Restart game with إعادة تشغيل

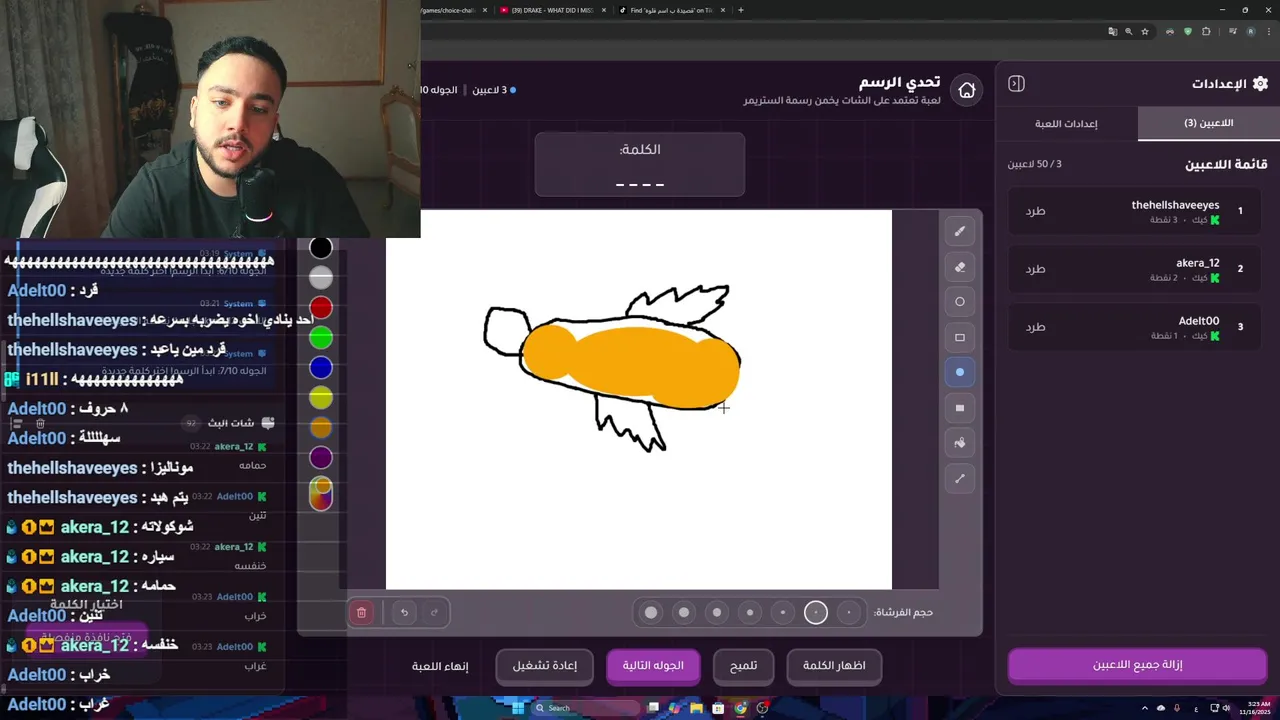pyautogui.click(x=545, y=666)
